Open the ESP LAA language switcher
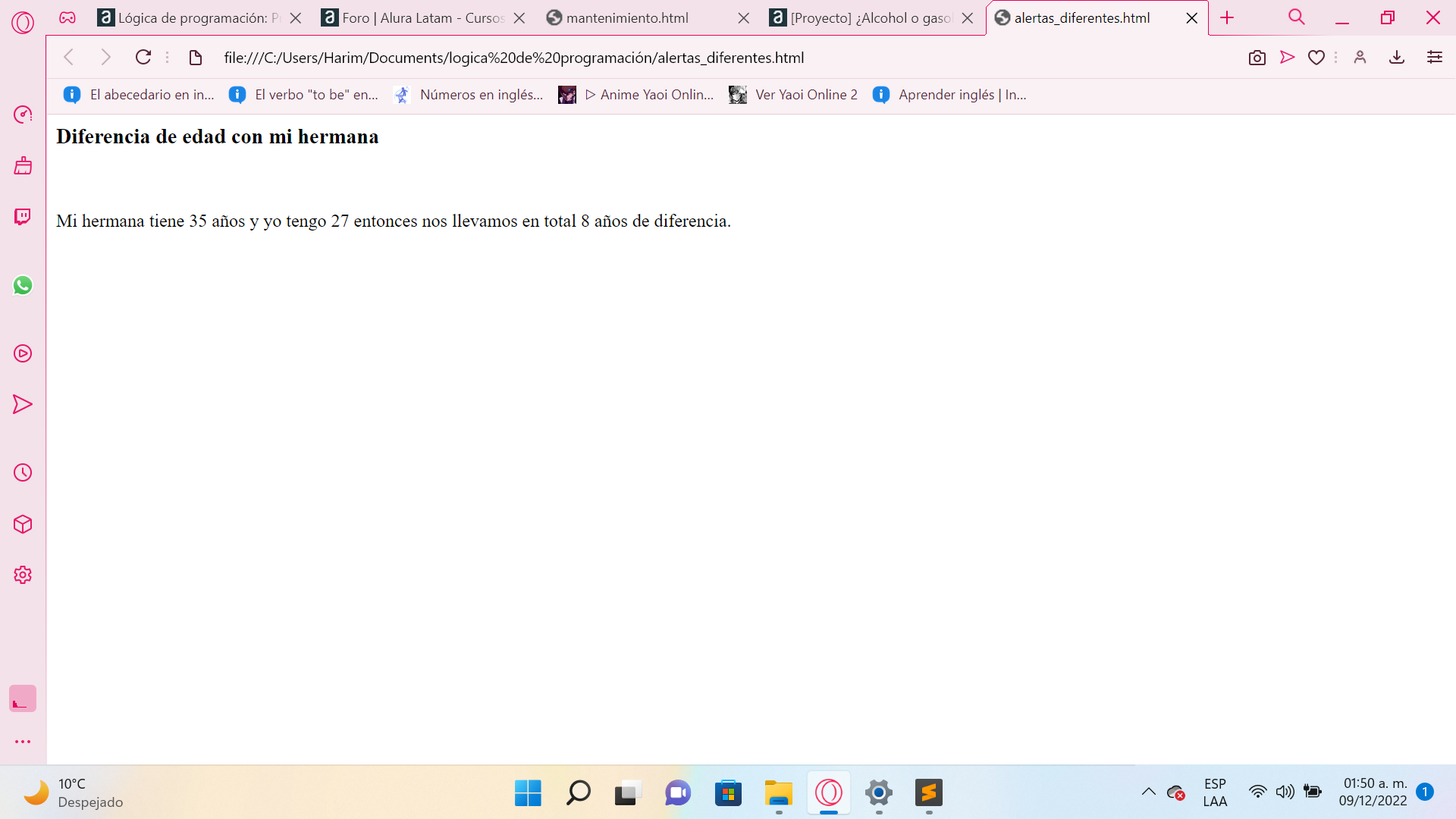 click(1215, 792)
